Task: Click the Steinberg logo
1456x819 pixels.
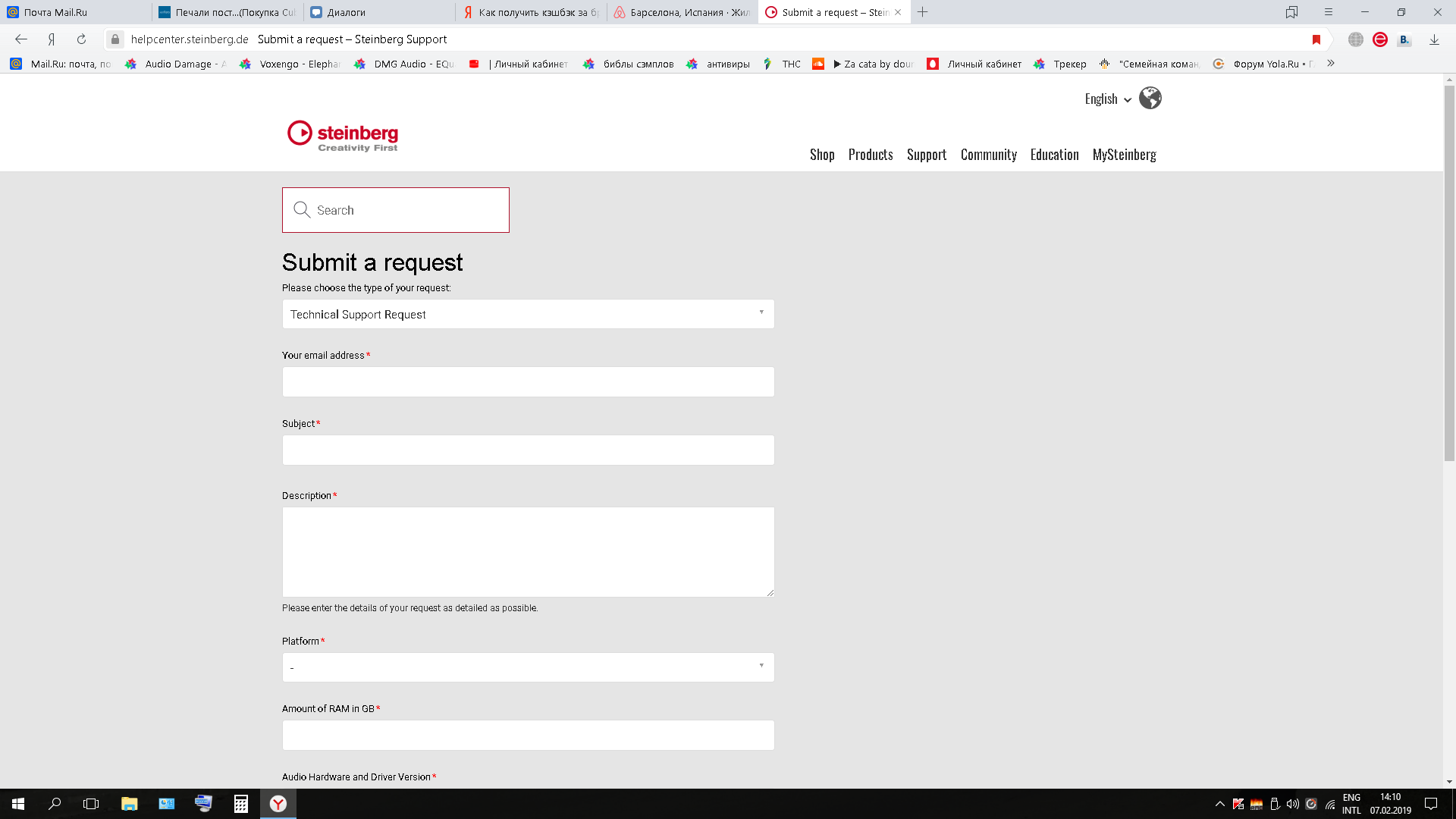Action: (343, 136)
